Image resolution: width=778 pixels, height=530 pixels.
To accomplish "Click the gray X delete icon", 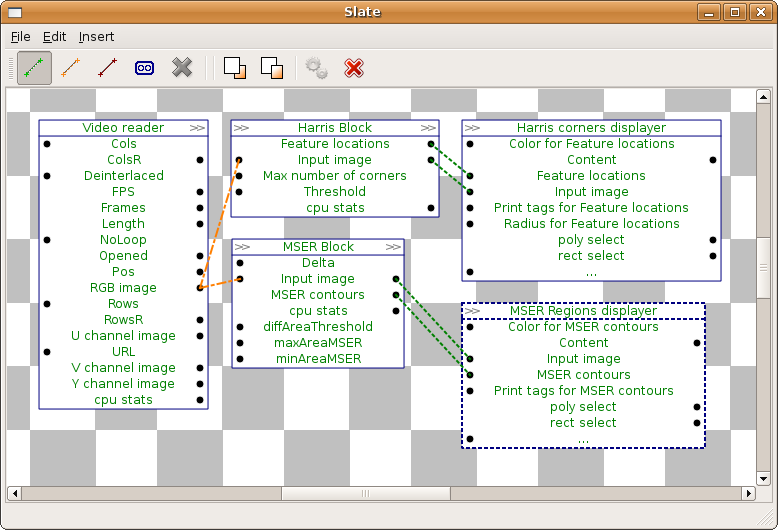I will [x=182, y=67].
